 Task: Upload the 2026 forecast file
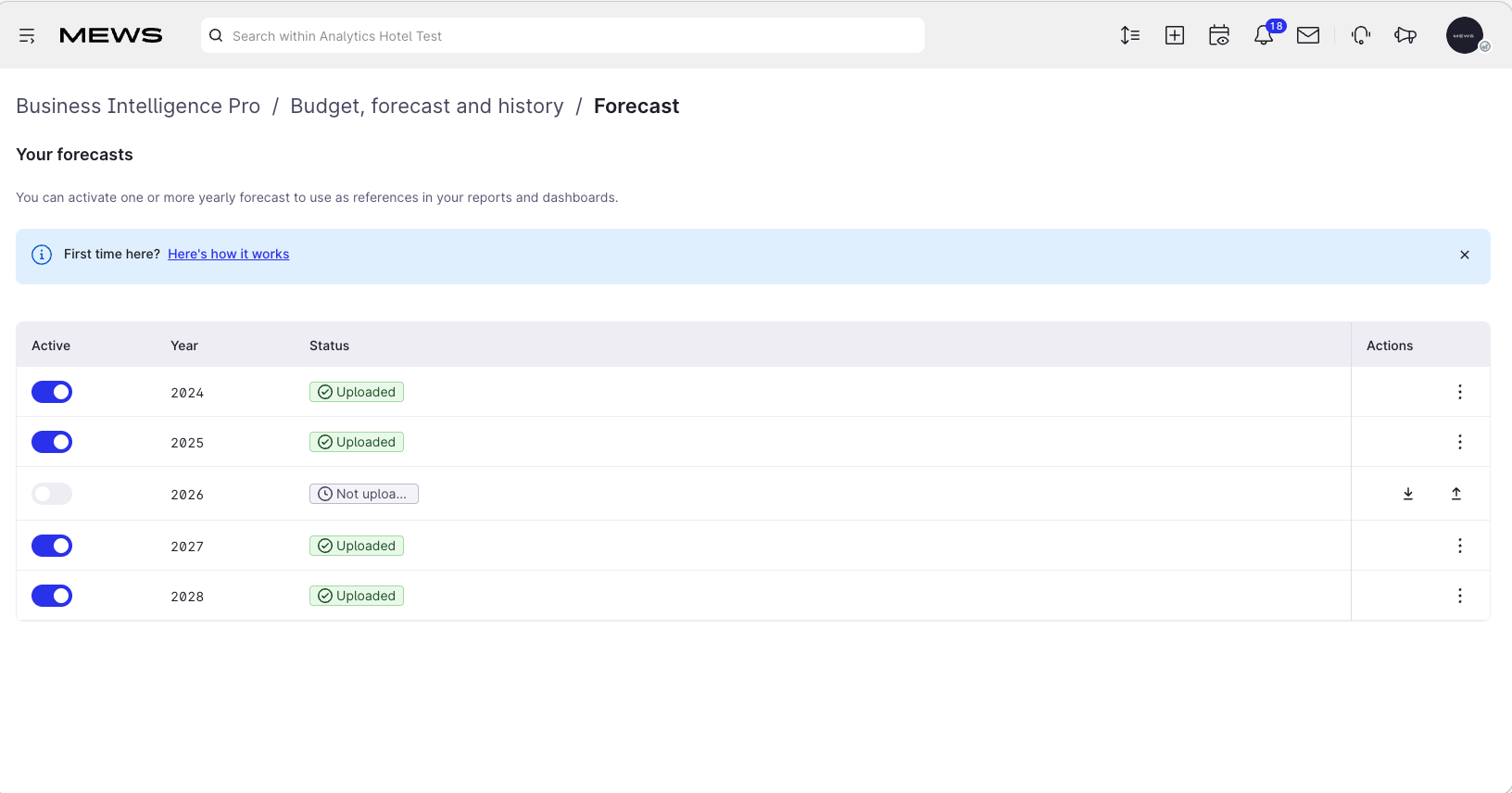[x=1456, y=494]
